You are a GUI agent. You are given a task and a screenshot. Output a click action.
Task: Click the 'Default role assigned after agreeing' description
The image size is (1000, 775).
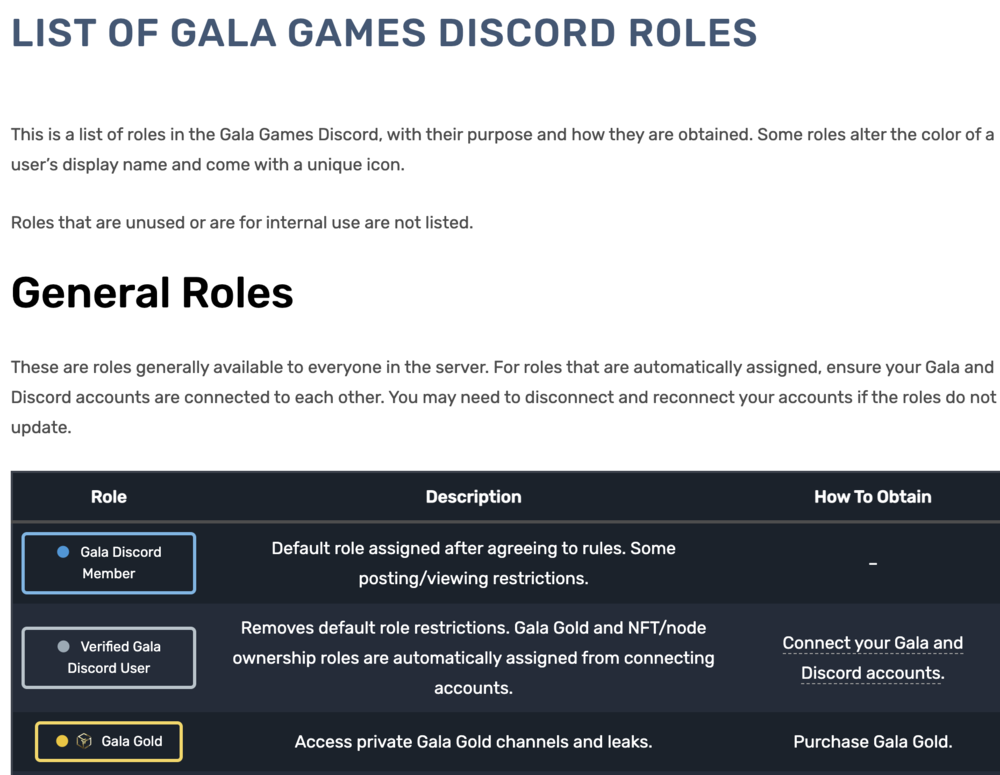[473, 563]
